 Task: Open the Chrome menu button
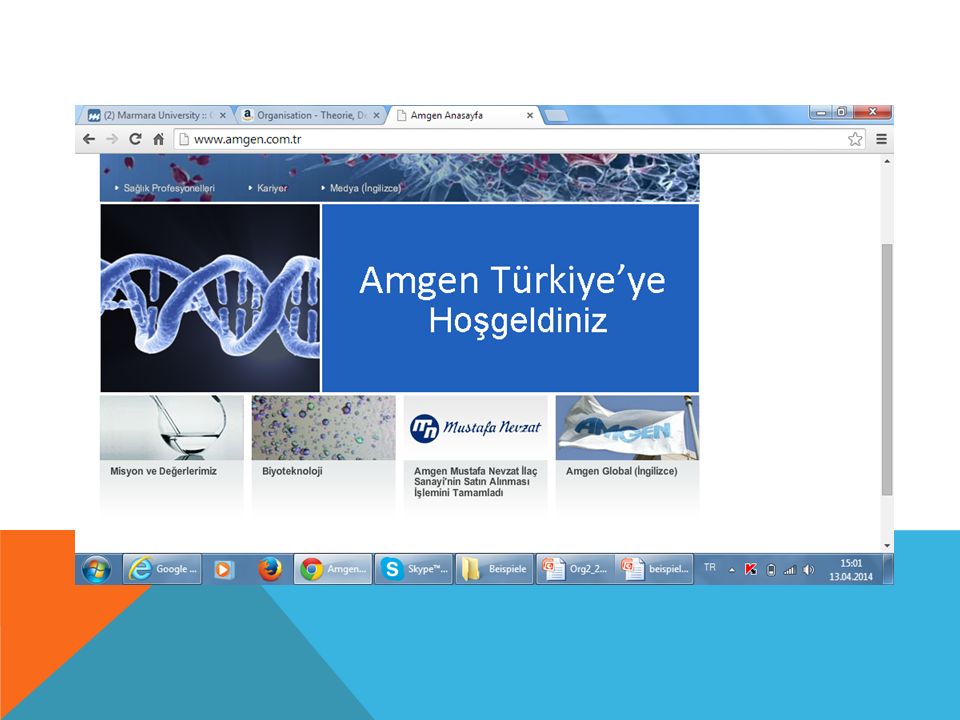[x=882, y=139]
